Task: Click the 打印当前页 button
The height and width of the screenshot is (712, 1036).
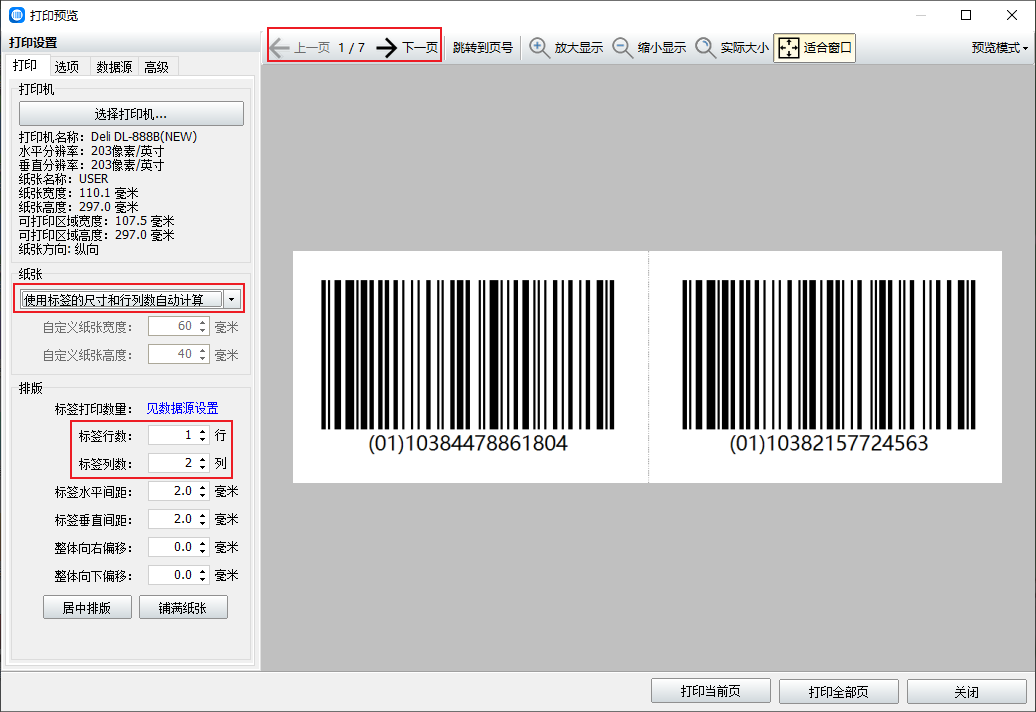Action: tap(711, 692)
